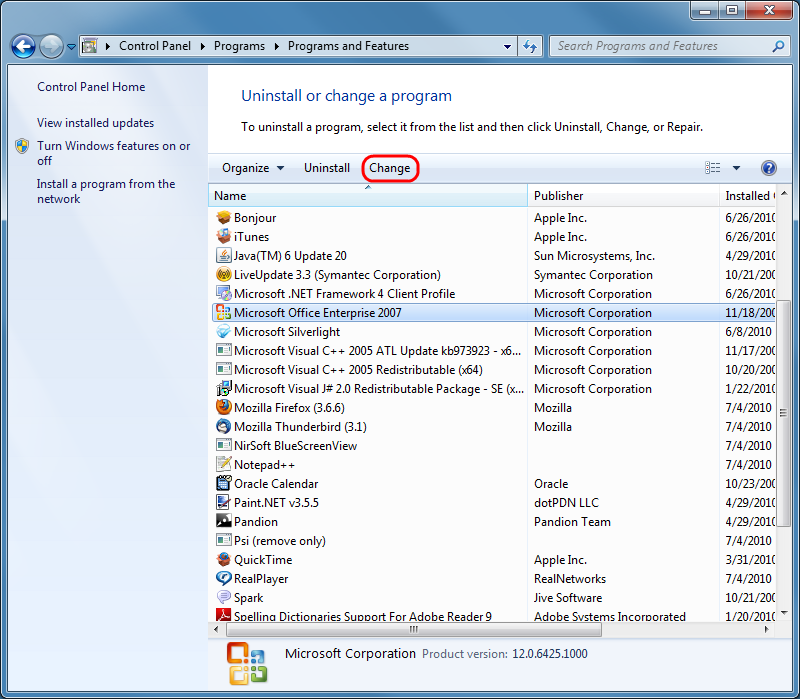This screenshot has height=699, width=800.
Task: Click the search magnifier icon
Action: click(x=778, y=46)
